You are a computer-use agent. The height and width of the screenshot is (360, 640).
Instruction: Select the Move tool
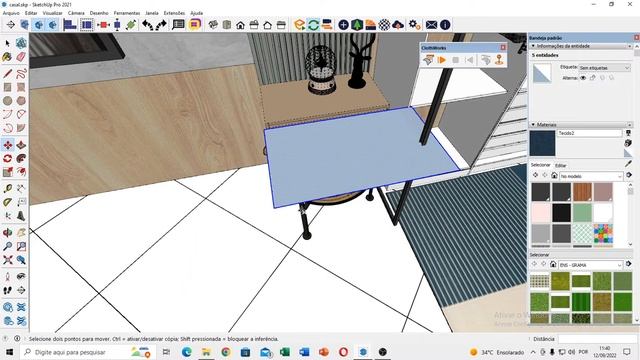point(7,145)
